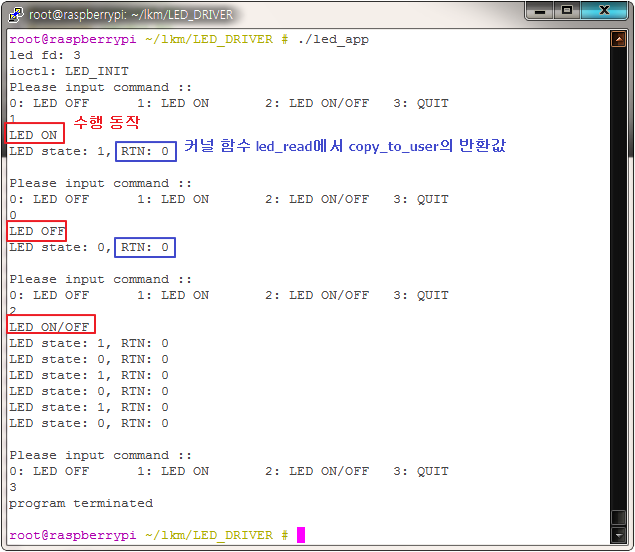
Task: Click the boxed 'LED ON/OFF' output line
Action: pos(49,327)
